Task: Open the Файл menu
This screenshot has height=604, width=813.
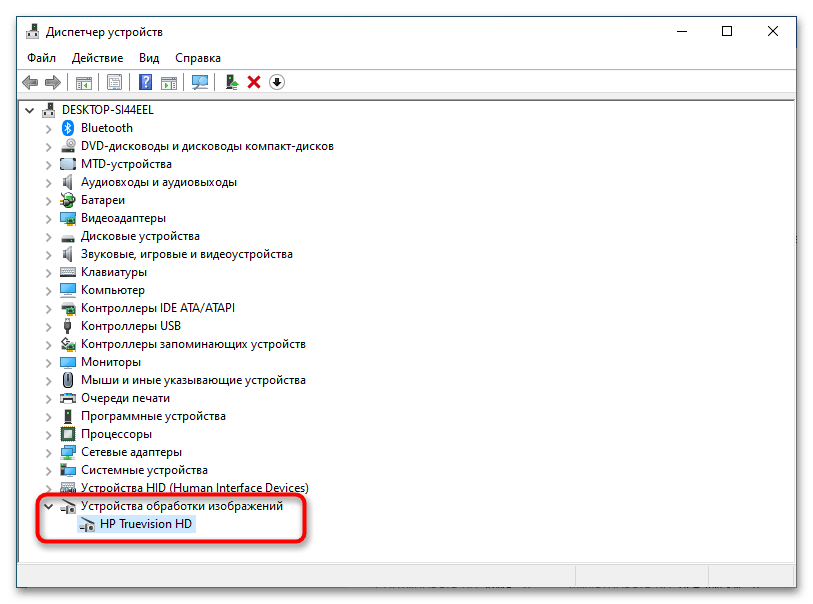Action: click(41, 58)
